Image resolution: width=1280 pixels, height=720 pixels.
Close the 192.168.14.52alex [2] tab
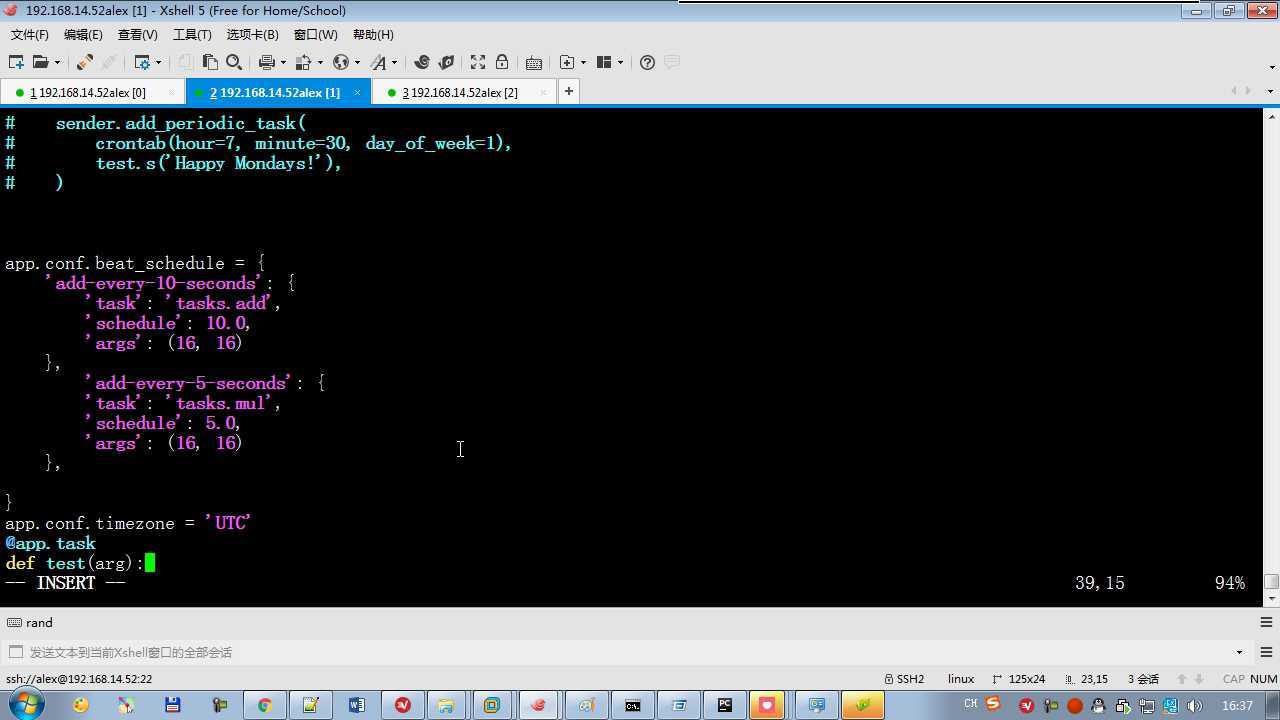[x=543, y=92]
